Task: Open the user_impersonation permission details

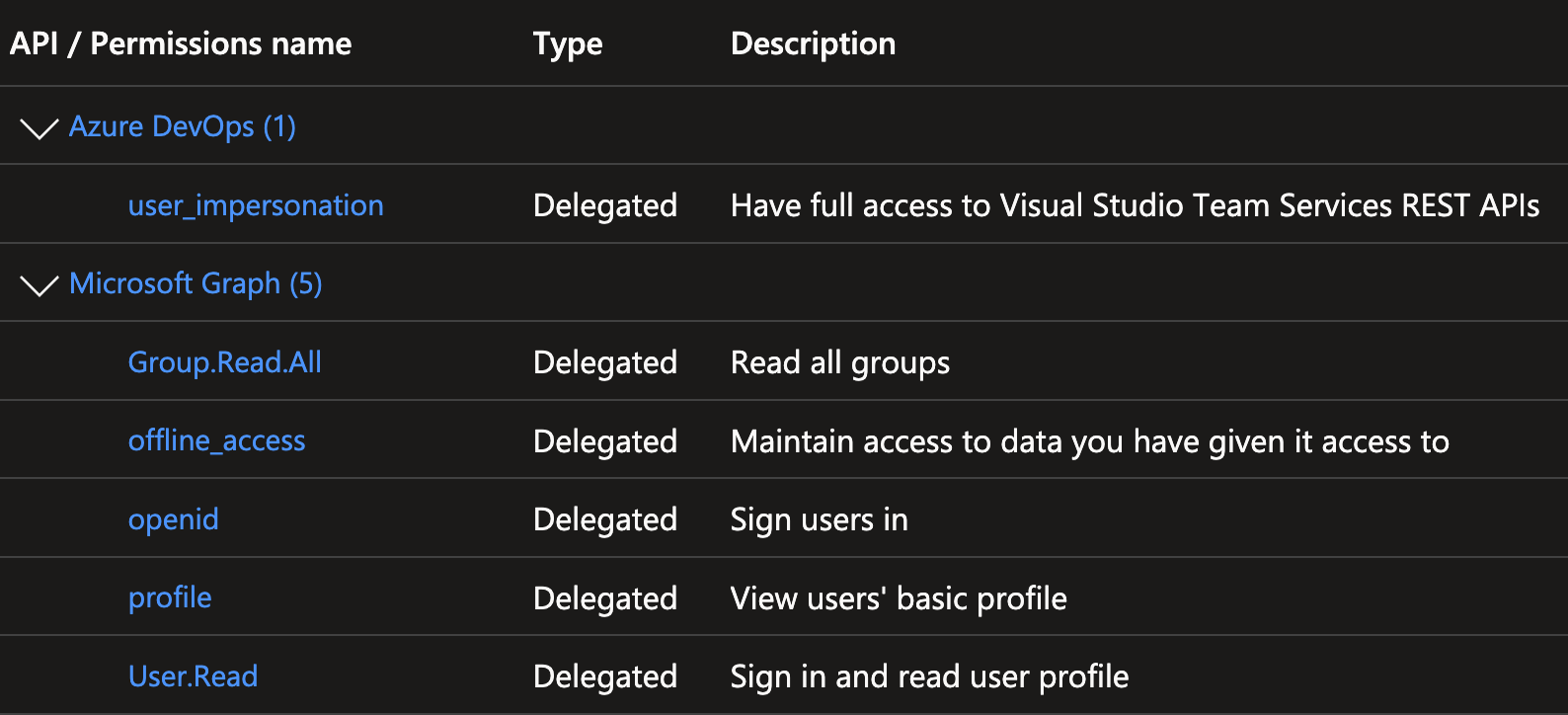Action: (x=256, y=204)
